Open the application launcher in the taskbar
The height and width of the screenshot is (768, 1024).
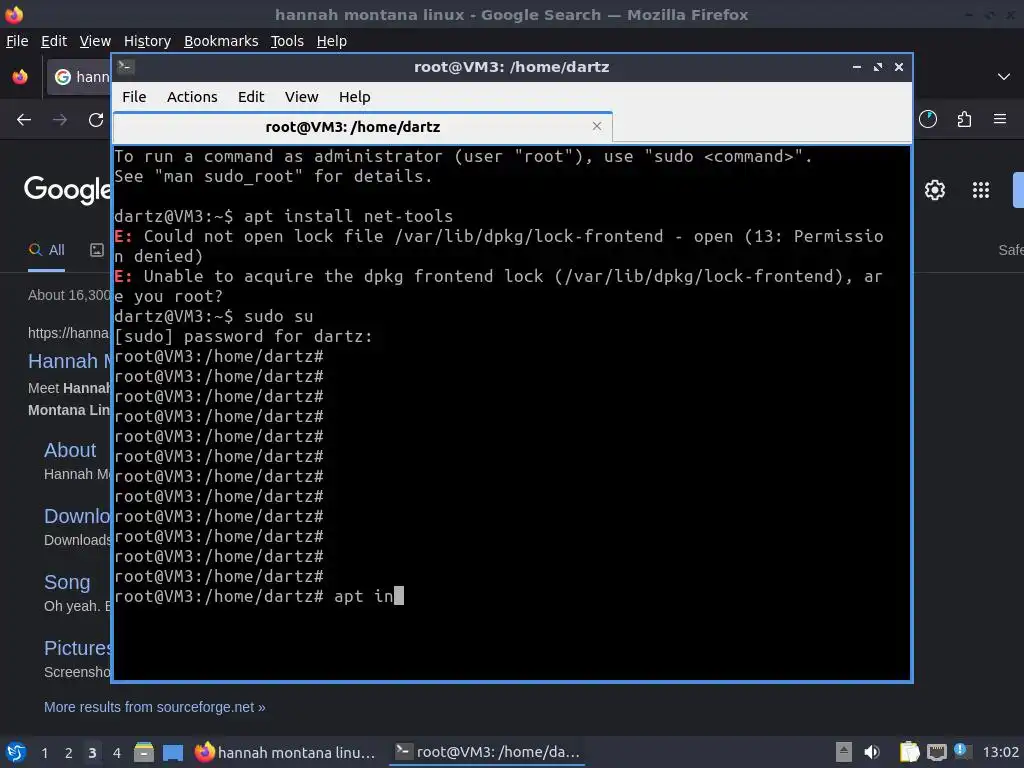(16, 752)
